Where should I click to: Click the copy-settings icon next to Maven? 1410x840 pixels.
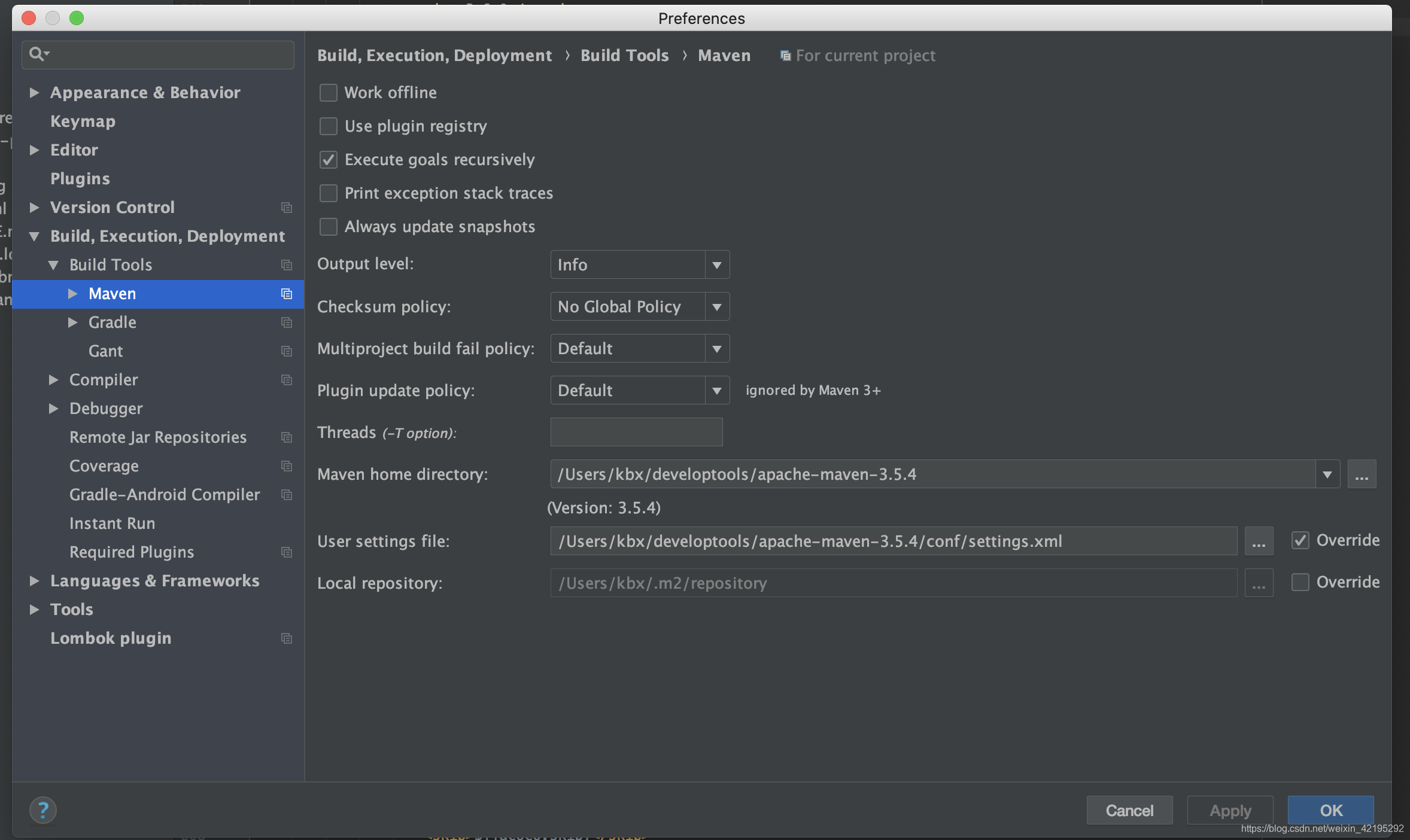[286, 294]
